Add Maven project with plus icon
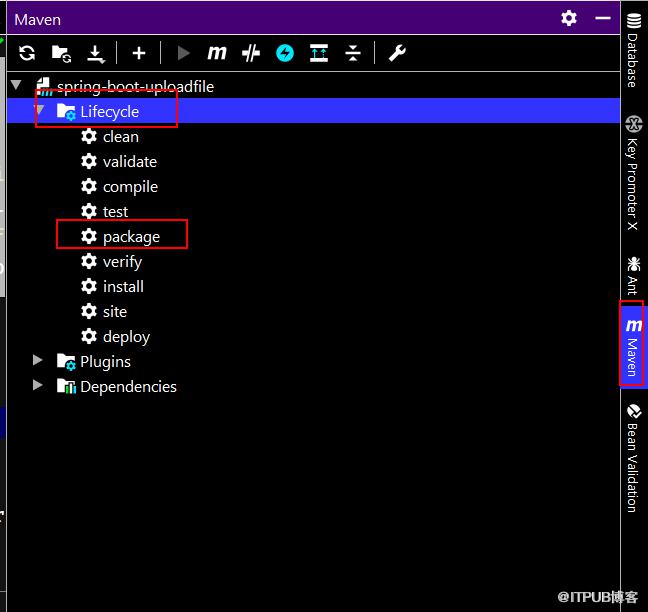 click(139, 53)
